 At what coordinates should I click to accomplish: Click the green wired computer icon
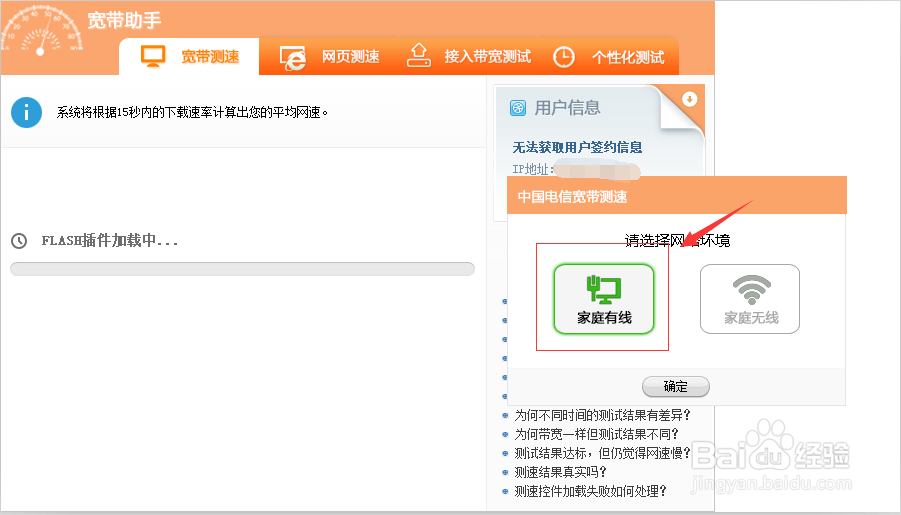click(603, 289)
